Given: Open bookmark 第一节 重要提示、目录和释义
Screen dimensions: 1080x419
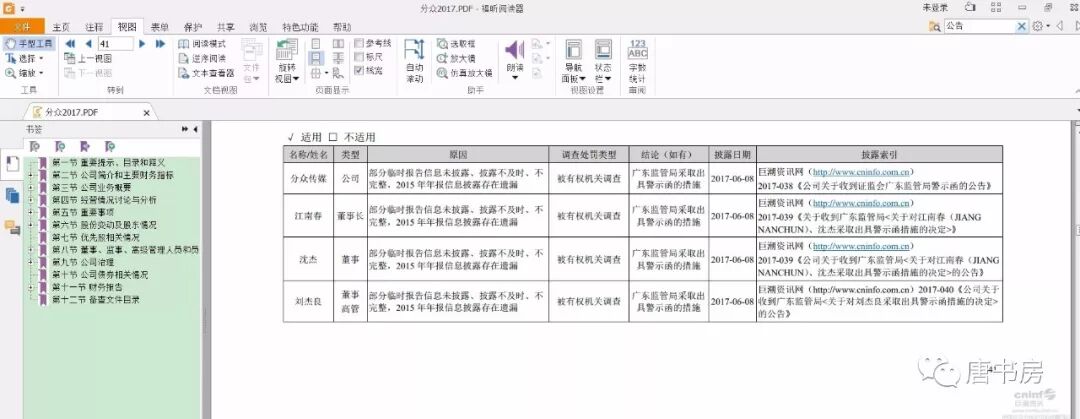Looking at the screenshot, I should [x=108, y=163].
